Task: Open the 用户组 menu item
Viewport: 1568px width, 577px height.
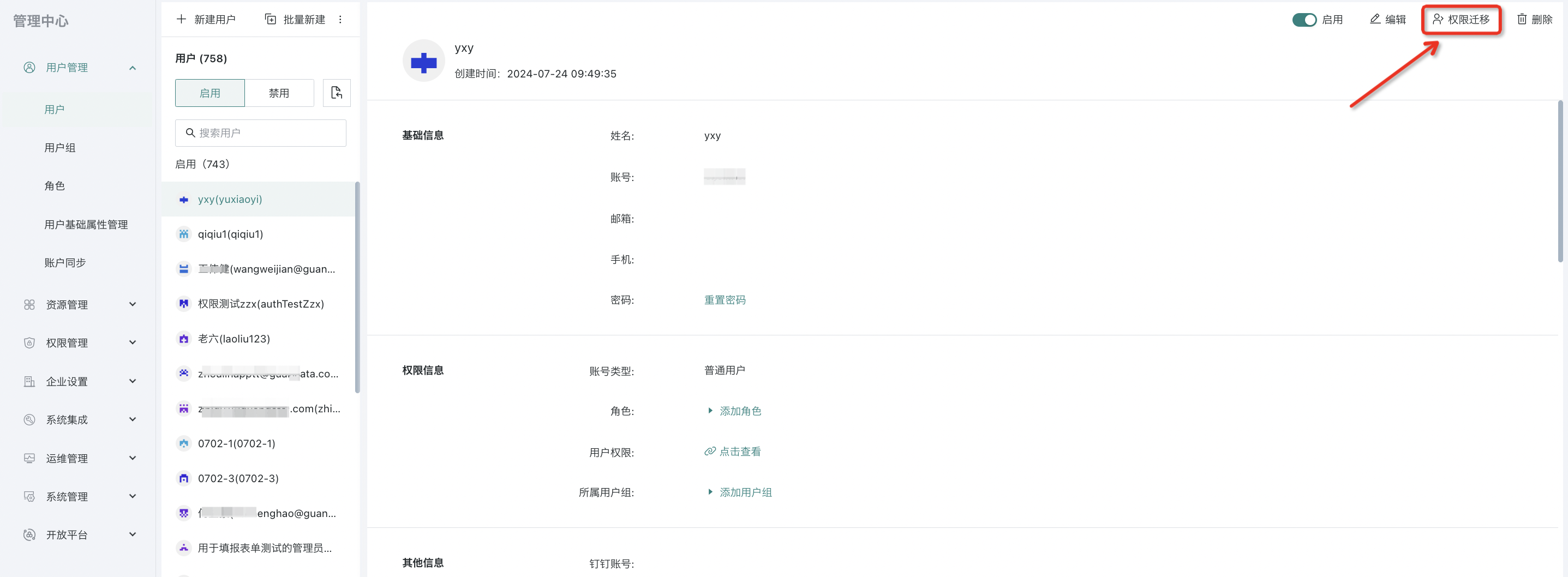Action: point(59,147)
